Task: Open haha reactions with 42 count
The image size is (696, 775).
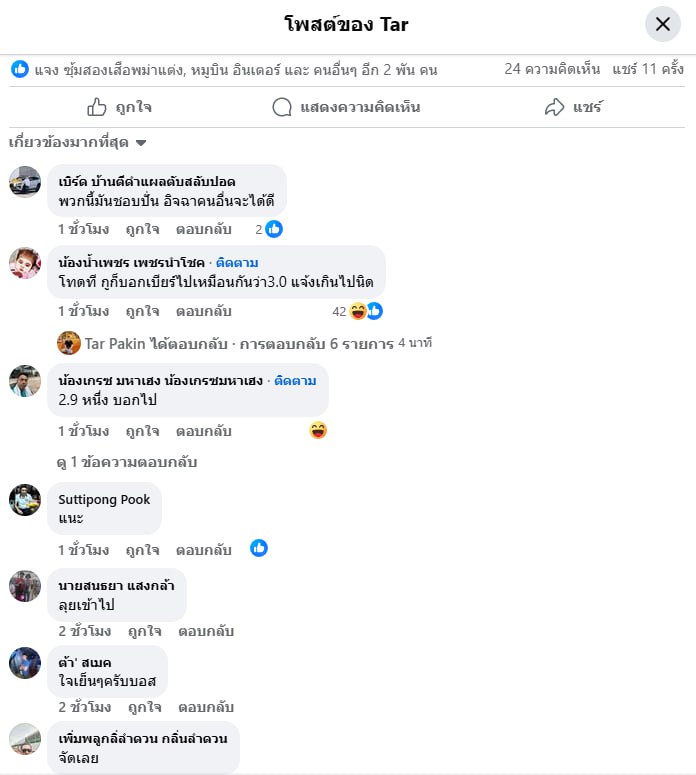Action: click(x=358, y=311)
